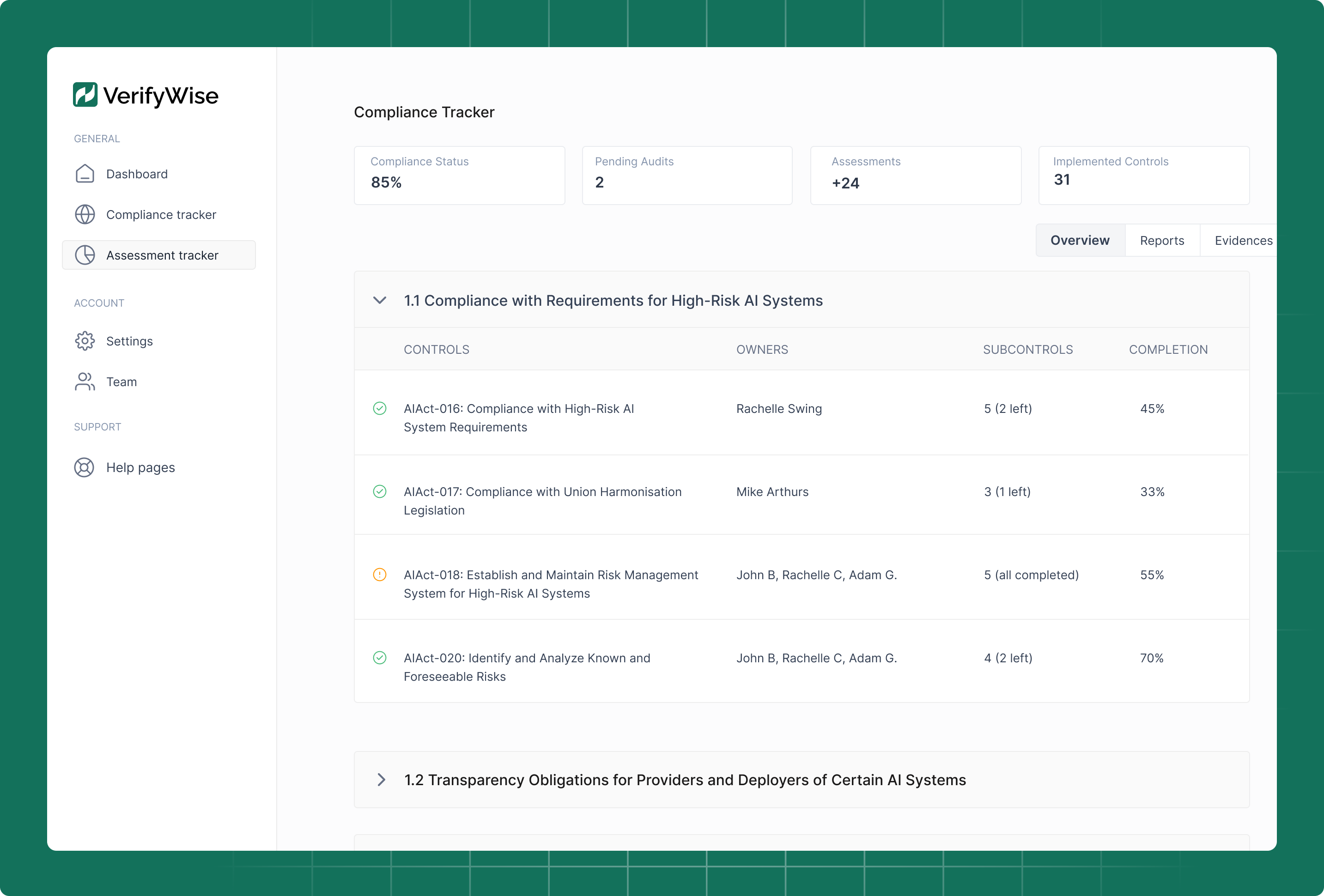Screen dimensions: 1324x896
Task: Click the Team people icon
Action: coord(85,381)
